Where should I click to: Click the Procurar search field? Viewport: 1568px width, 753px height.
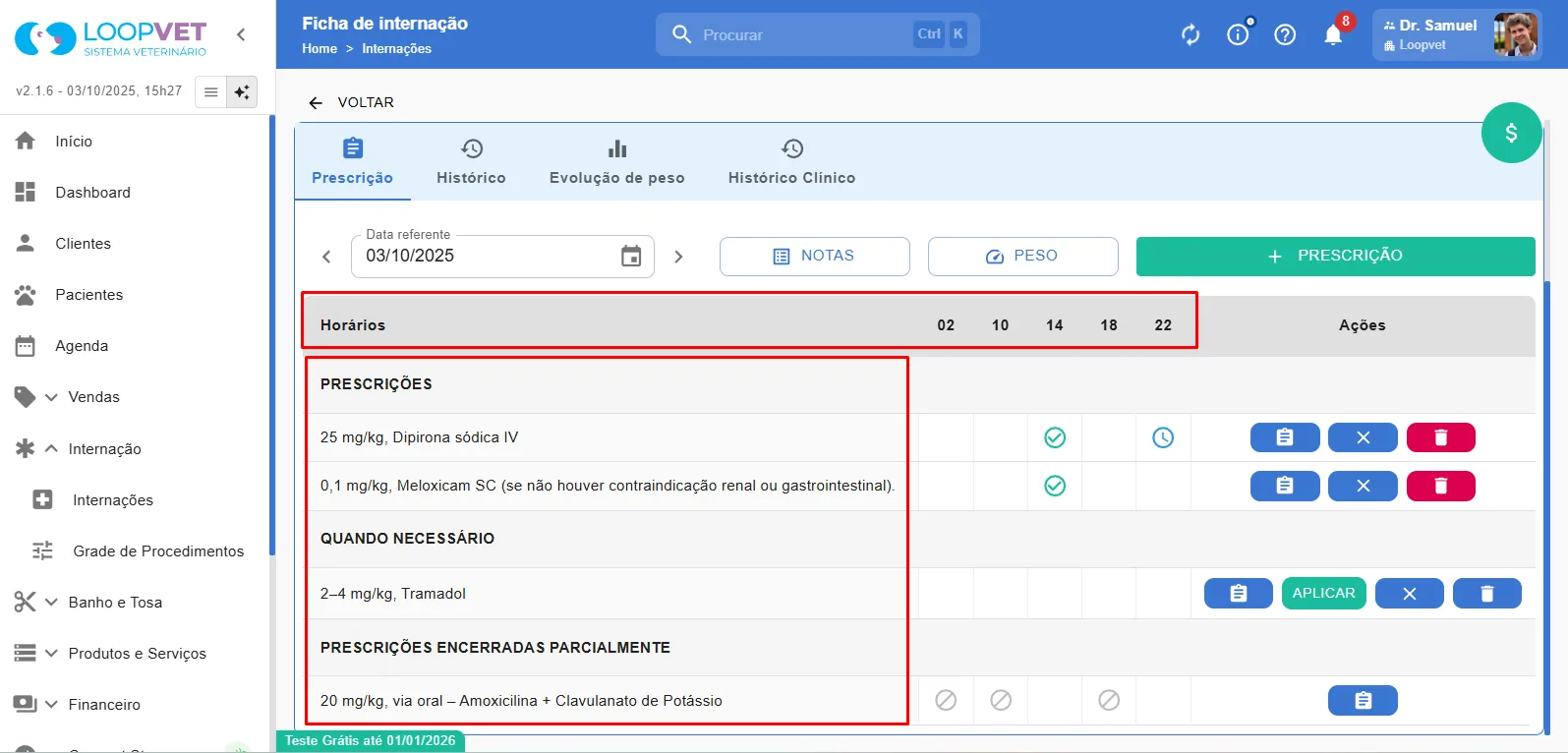point(817,34)
